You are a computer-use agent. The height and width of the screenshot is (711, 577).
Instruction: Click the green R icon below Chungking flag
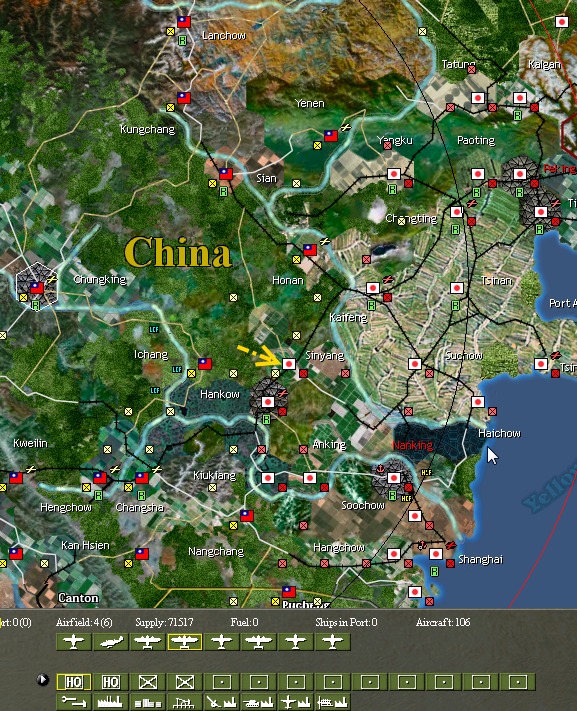[x=36, y=306]
